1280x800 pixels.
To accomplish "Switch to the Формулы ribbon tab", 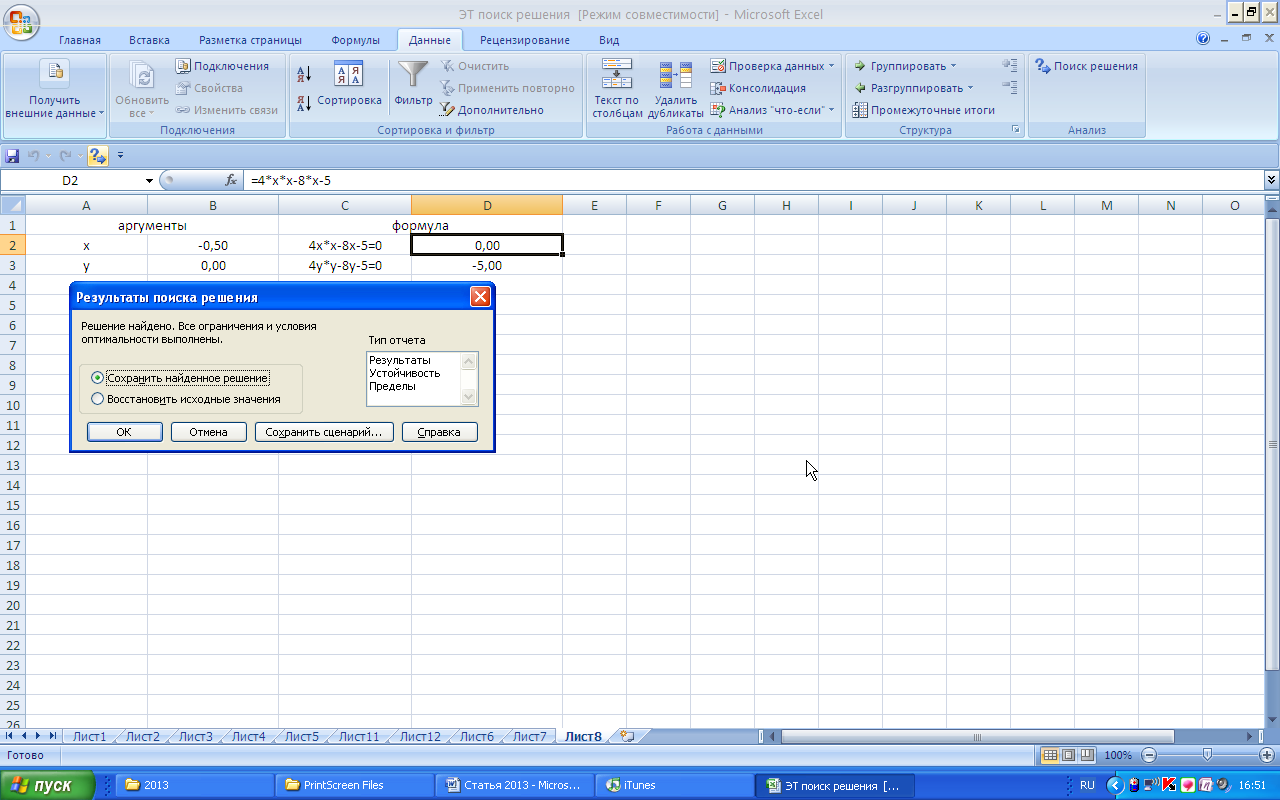I will [355, 40].
